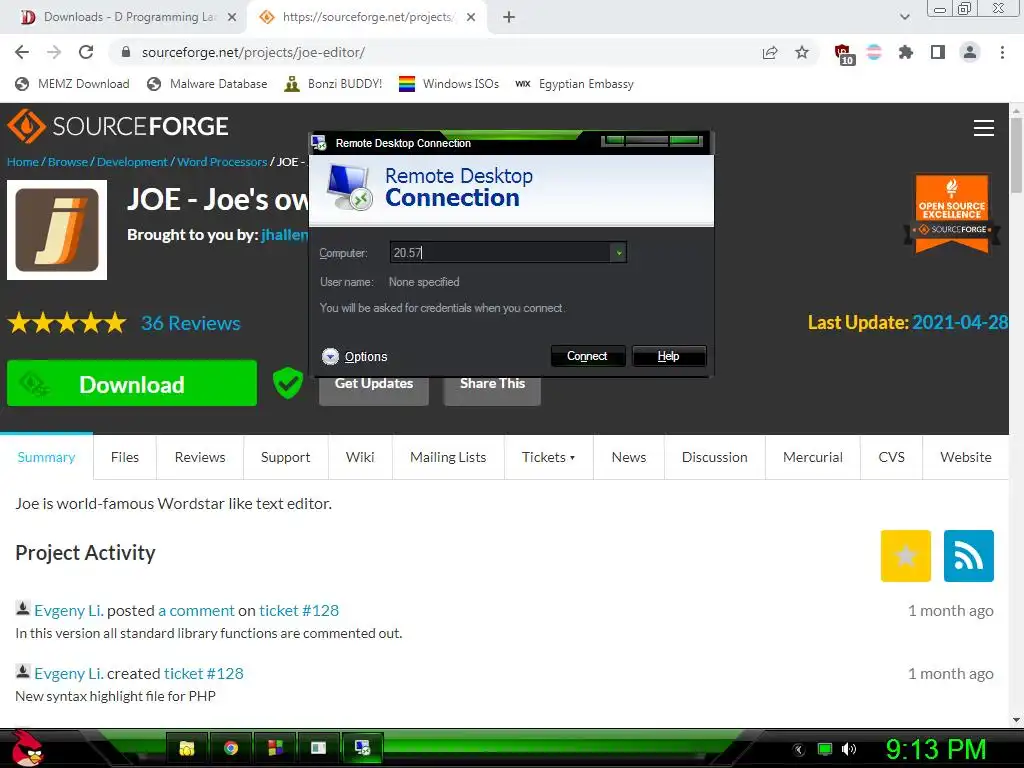The height and width of the screenshot is (768, 1024).
Task: Expand Options in Remote Desktop Connection
Action: (x=355, y=357)
